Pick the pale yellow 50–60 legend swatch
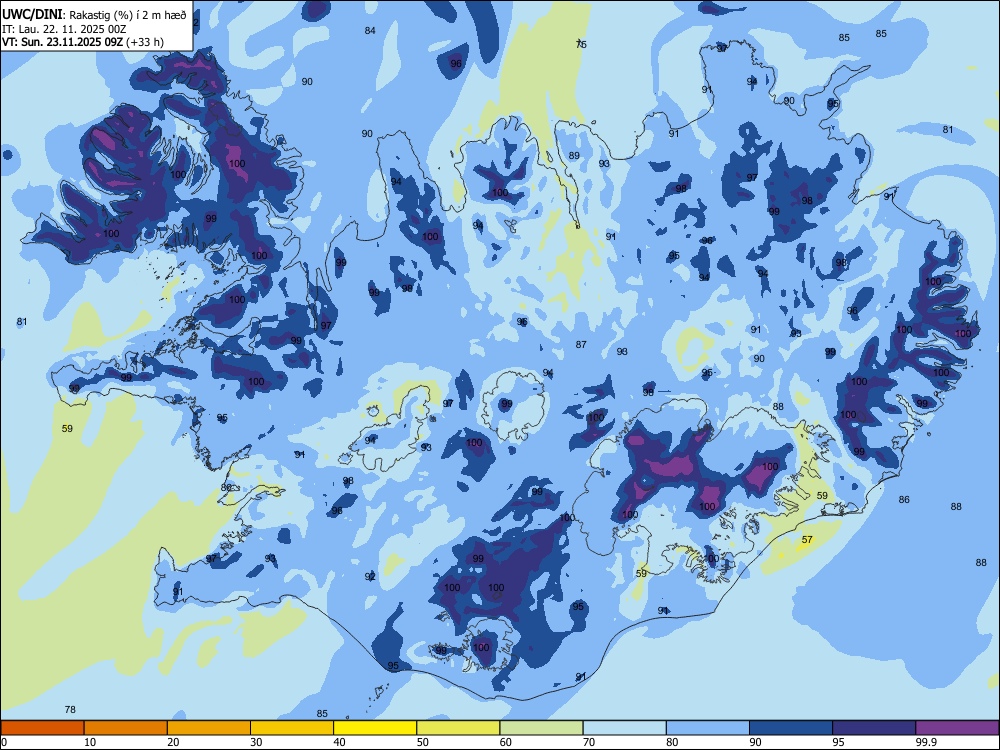Screen dimensions: 1000x750 point(459,728)
